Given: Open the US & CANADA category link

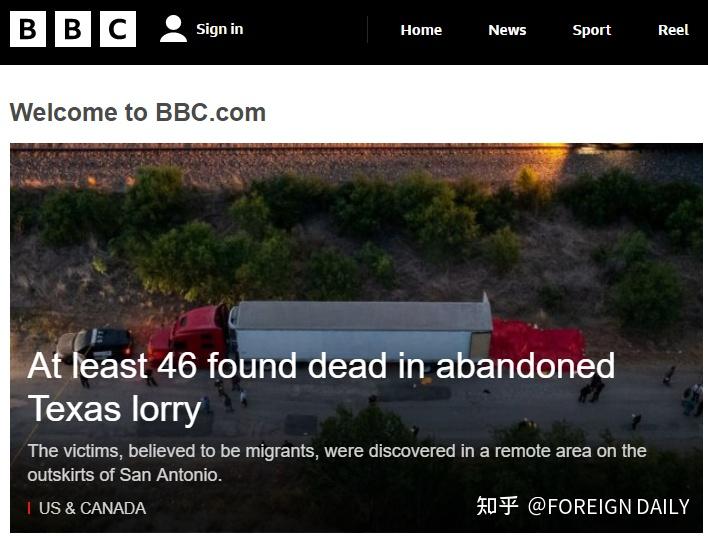Looking at the screenshot, I should coord(92,508).
